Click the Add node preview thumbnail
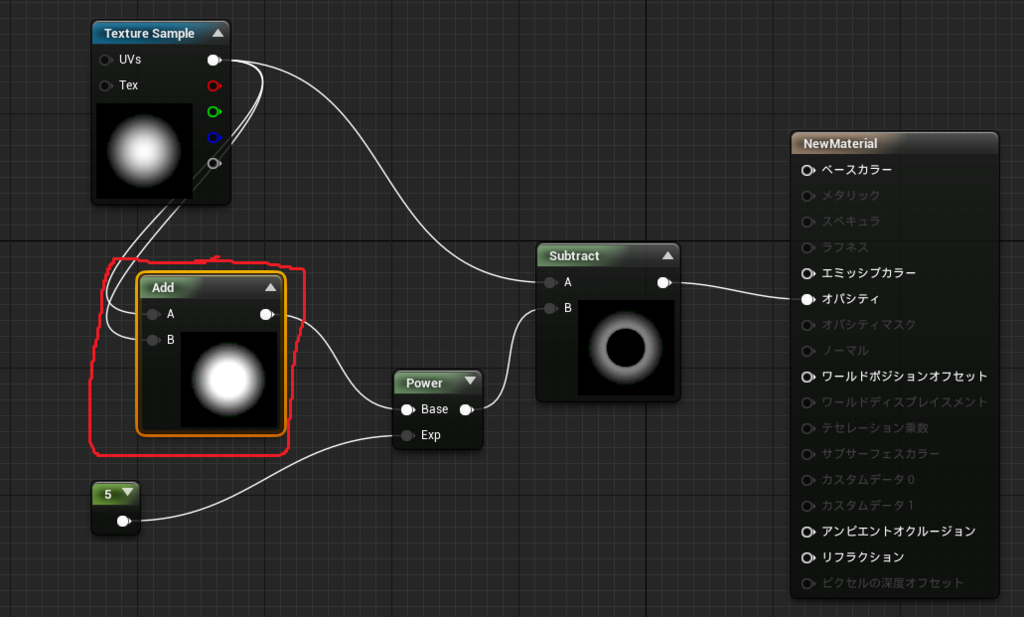This screenshot has width=1024, height=617. 229,379
